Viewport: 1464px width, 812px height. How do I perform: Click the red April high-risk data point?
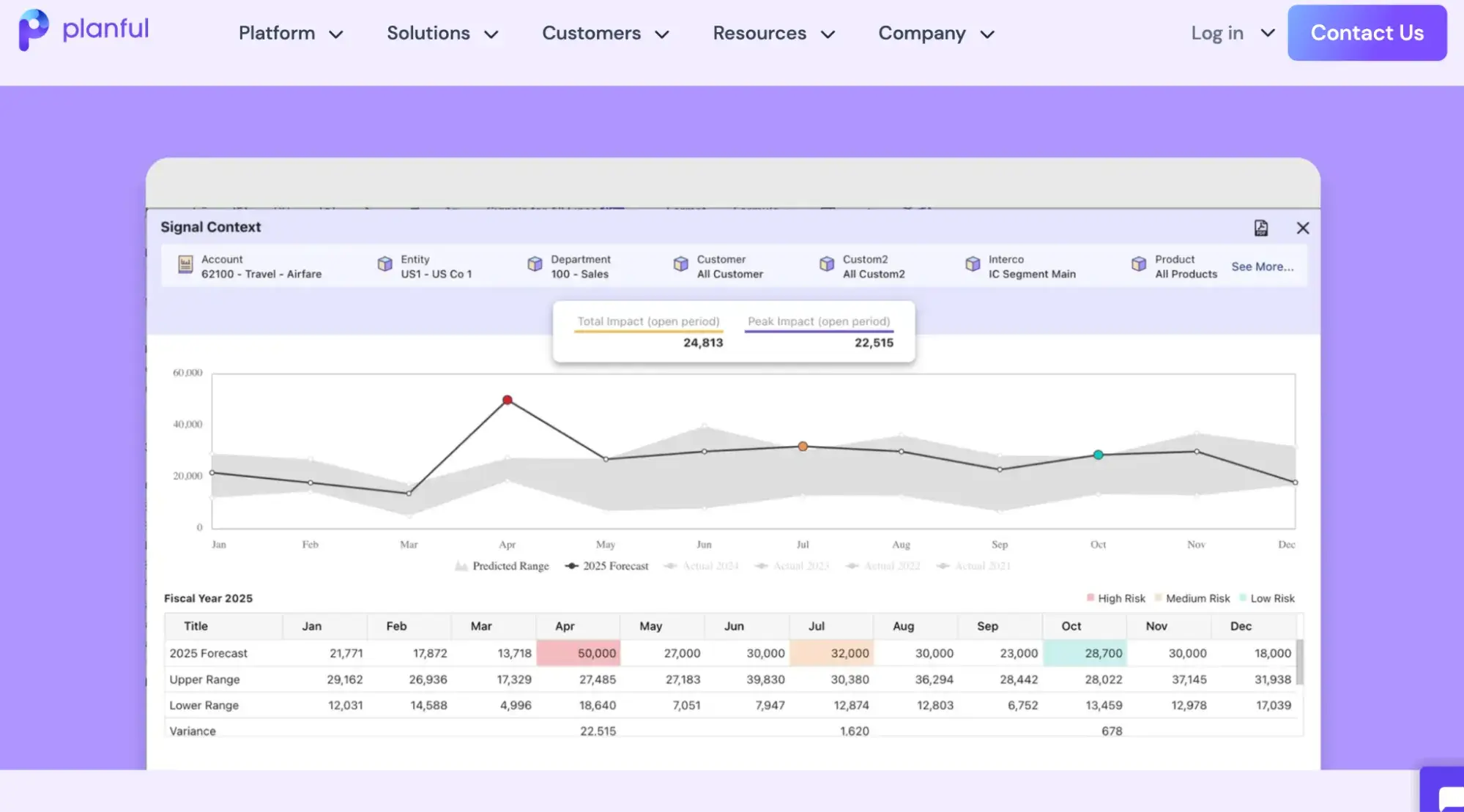click(507, 401)
